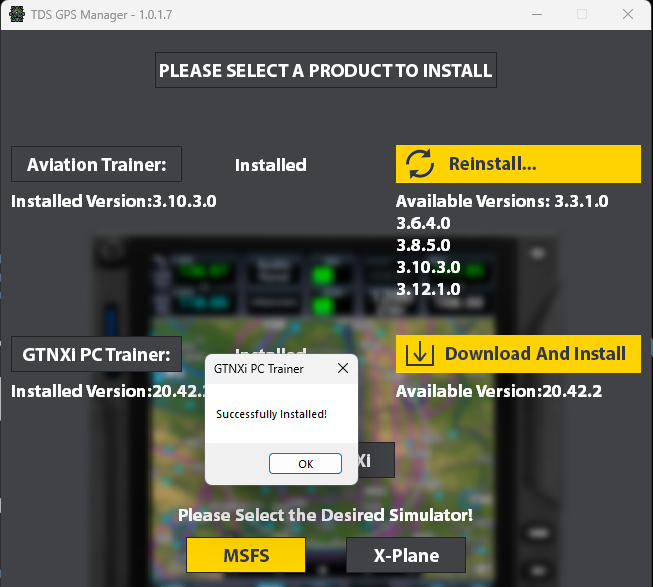The width and height of the screenshot is (653, 587).
Task: Maximize the TDS GPS Manager window
Action: (x=582, y=15)
